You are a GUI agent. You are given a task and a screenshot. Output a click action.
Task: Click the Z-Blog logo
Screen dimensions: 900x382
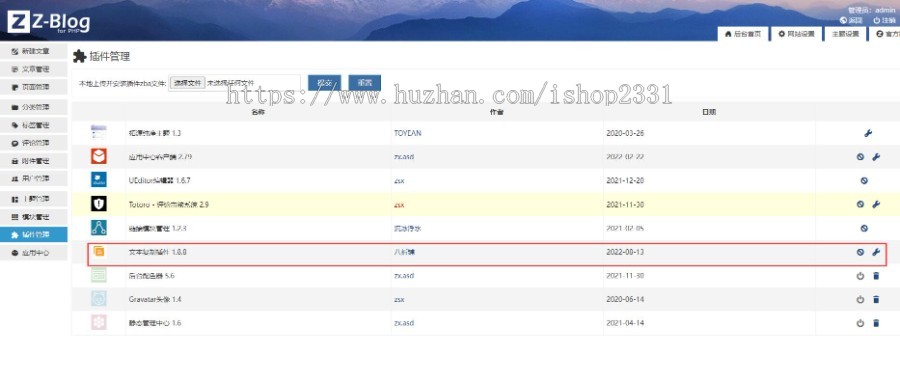tap(49, 22)
